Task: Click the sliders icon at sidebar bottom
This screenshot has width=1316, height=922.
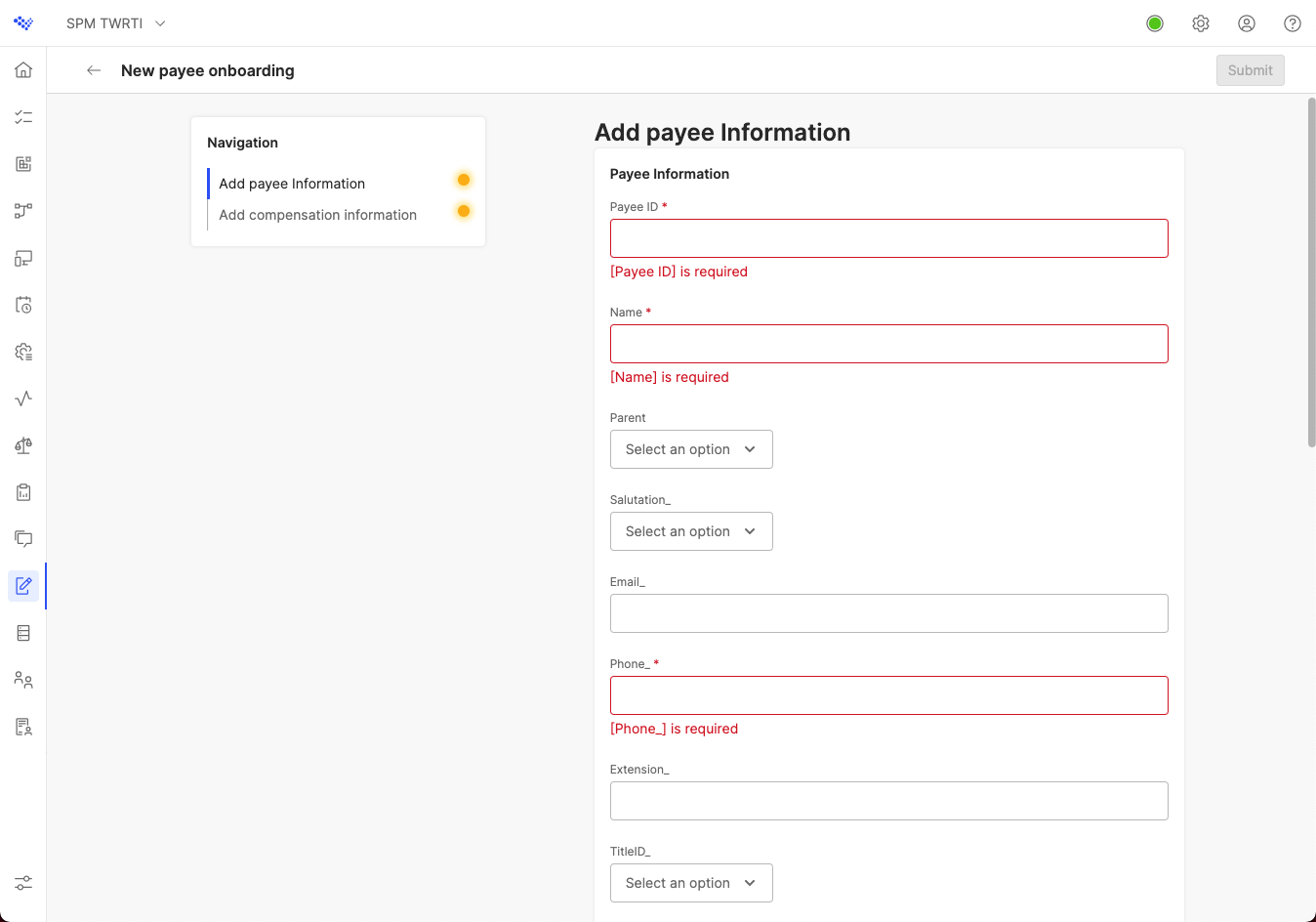Action: click(23, 883)
